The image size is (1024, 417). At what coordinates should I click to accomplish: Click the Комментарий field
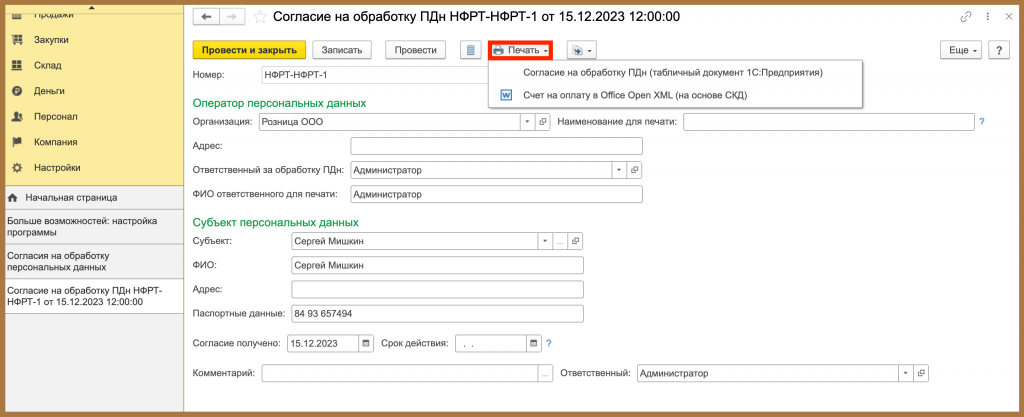coord(400,373)
